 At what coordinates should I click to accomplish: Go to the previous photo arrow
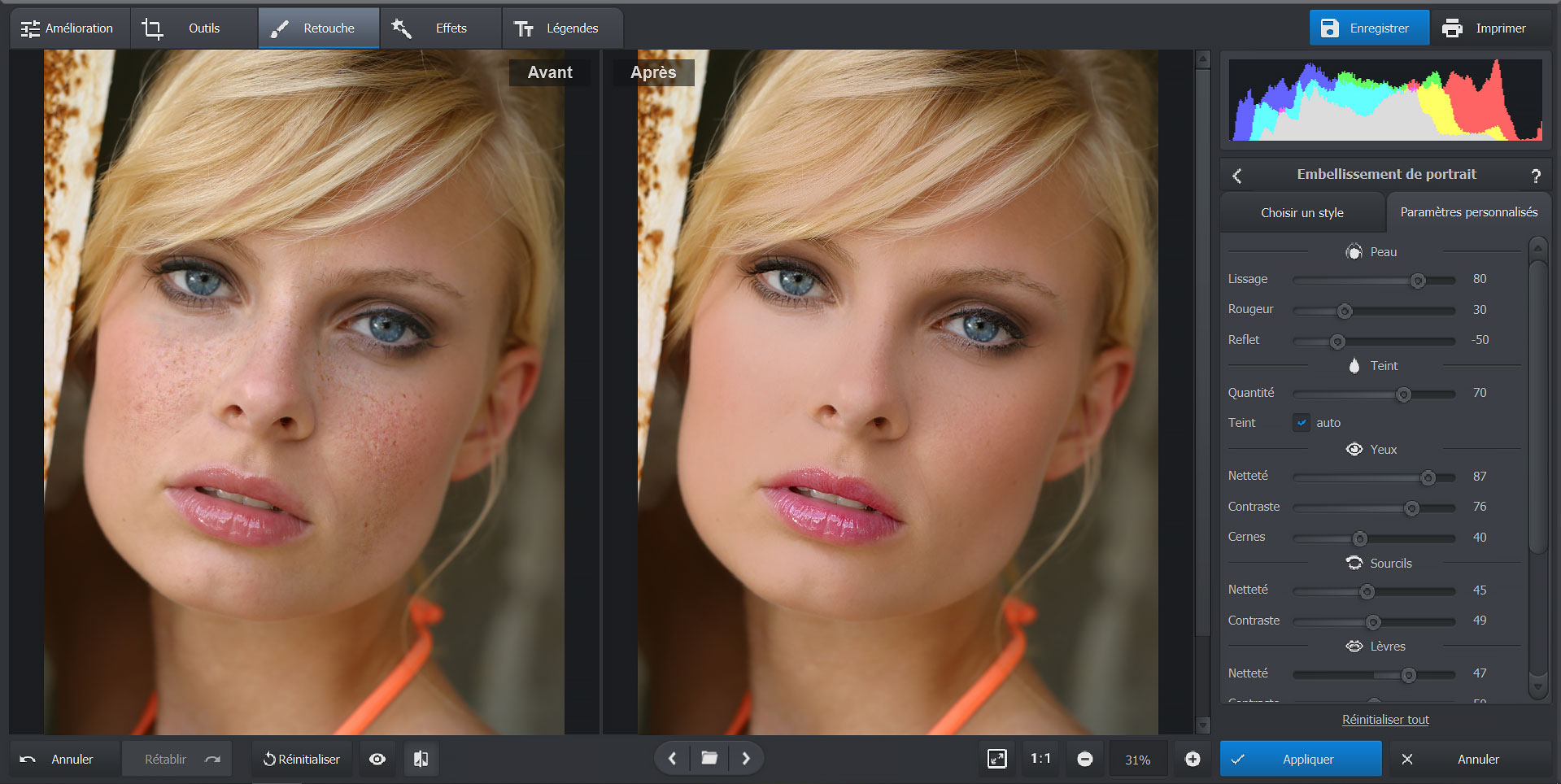(x=673, y=759)
